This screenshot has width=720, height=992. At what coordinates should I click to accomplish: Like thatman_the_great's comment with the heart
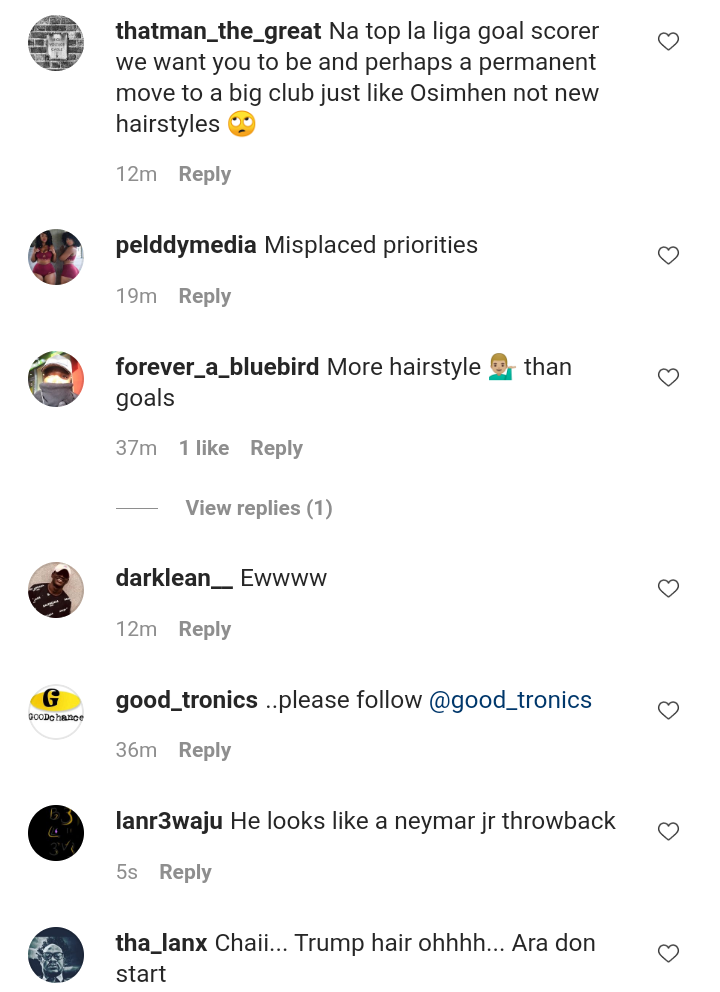coord(668,42)
